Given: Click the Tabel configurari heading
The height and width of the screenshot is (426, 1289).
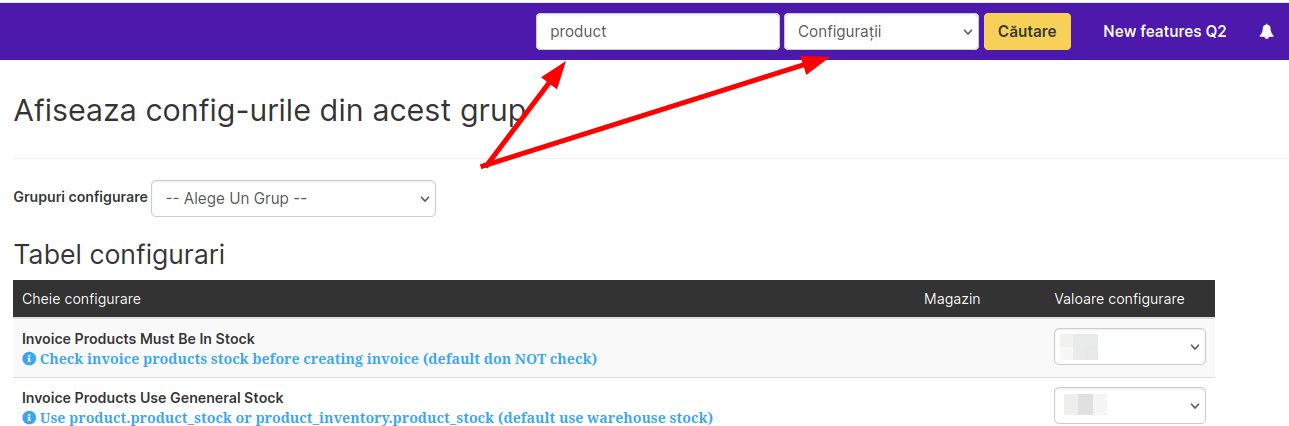Looking at the screenshot, I should click(x=119, y=255).
